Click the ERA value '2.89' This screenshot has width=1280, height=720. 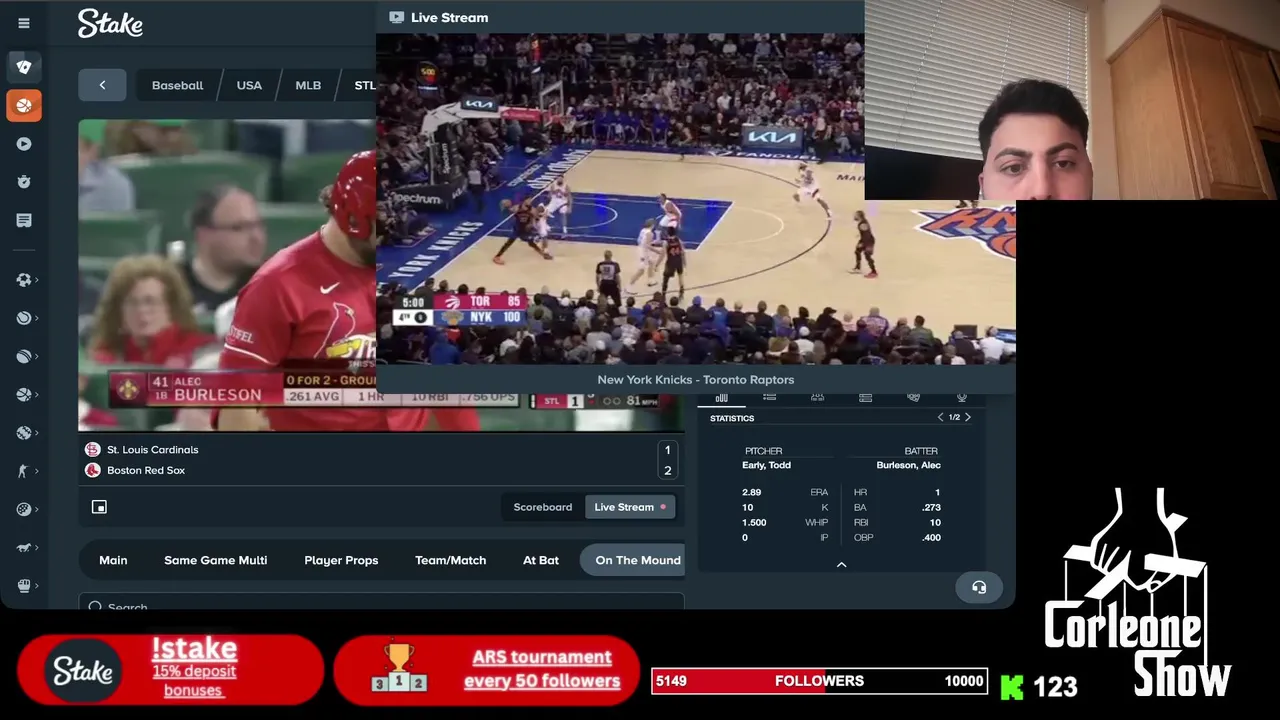pos(752,492)
